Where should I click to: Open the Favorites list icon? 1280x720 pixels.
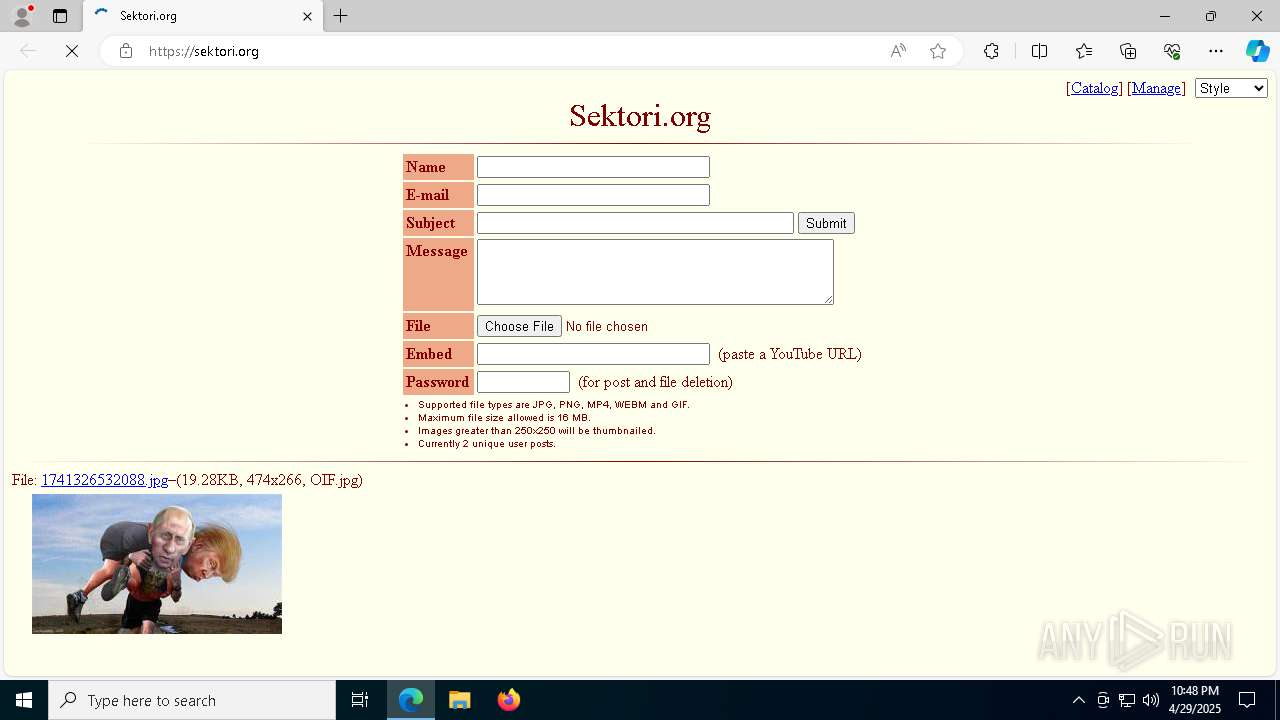tap(1084, 51)
